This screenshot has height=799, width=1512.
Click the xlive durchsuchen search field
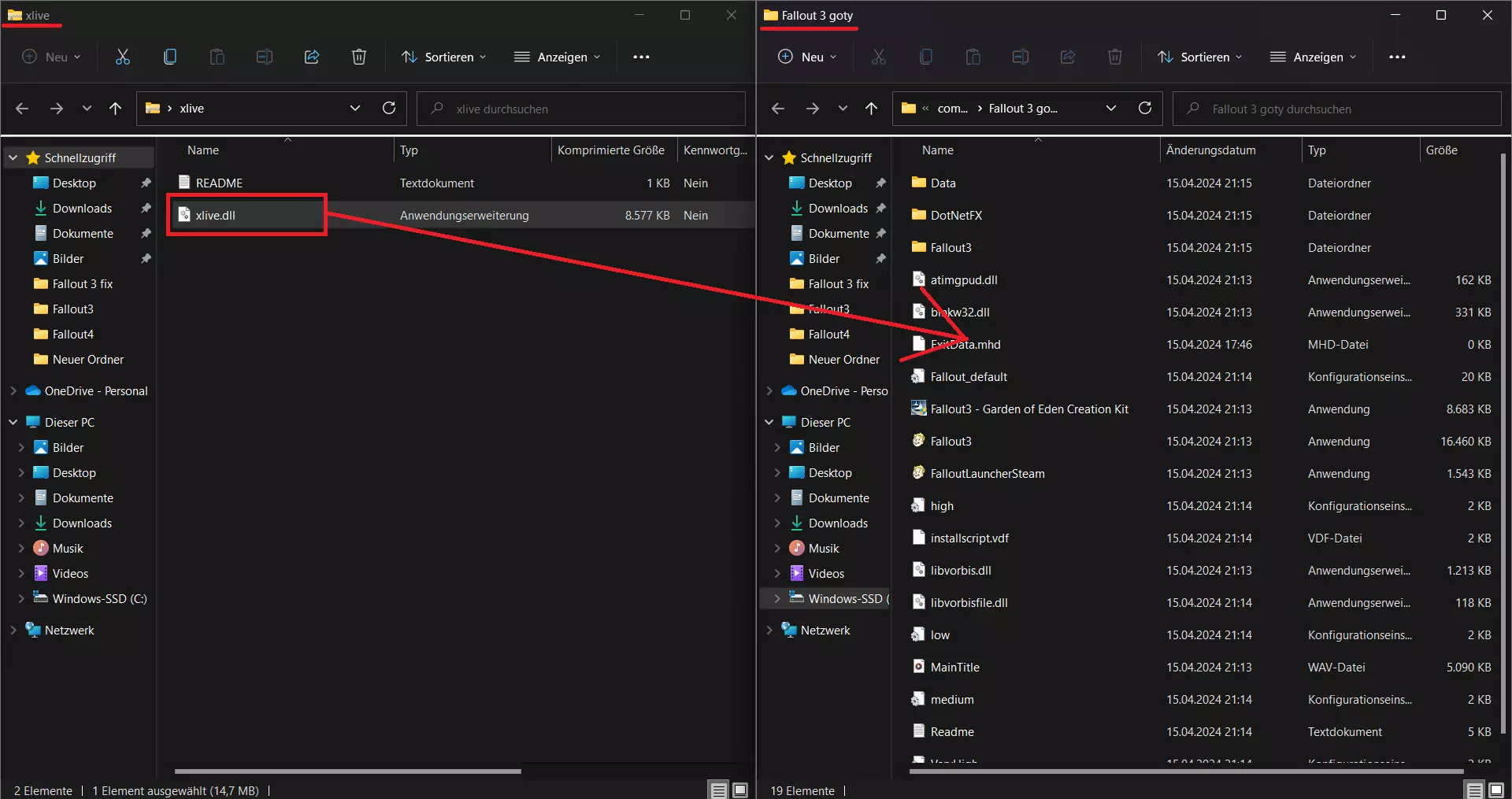[581, 109]
